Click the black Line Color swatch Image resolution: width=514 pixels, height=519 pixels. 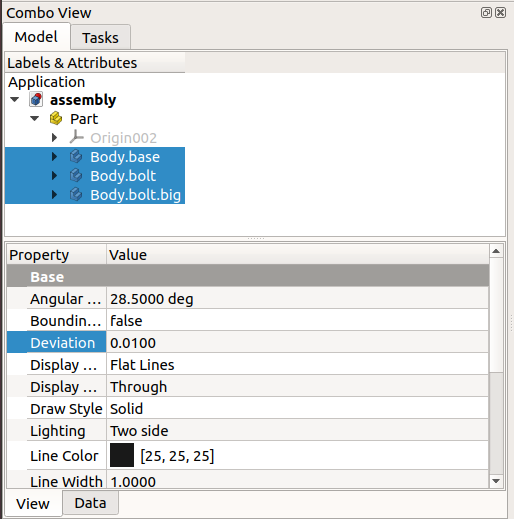pyautogui.click(x=122, y=455)
